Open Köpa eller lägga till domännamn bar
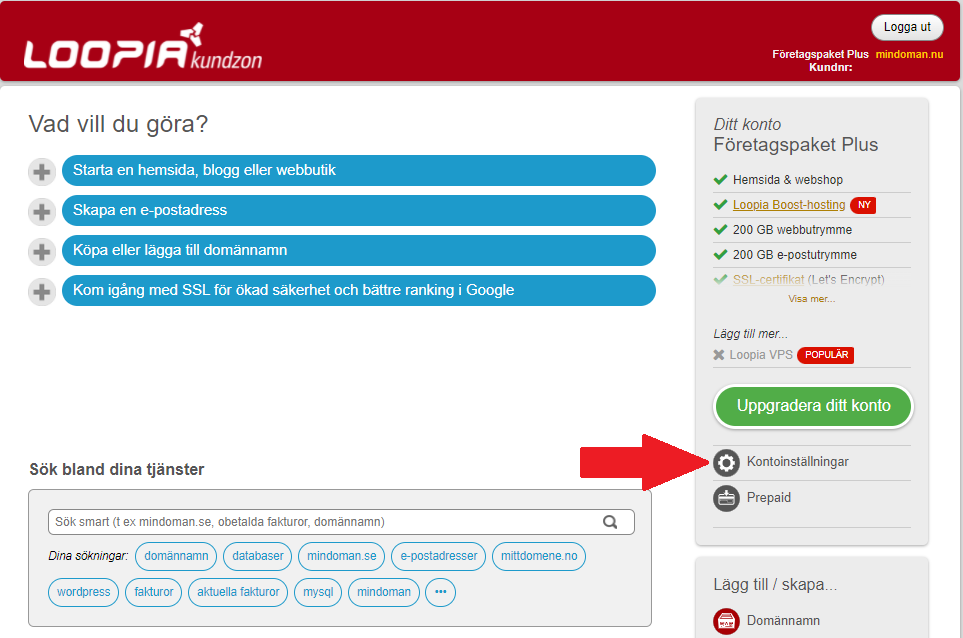 [x=359, y=250]
